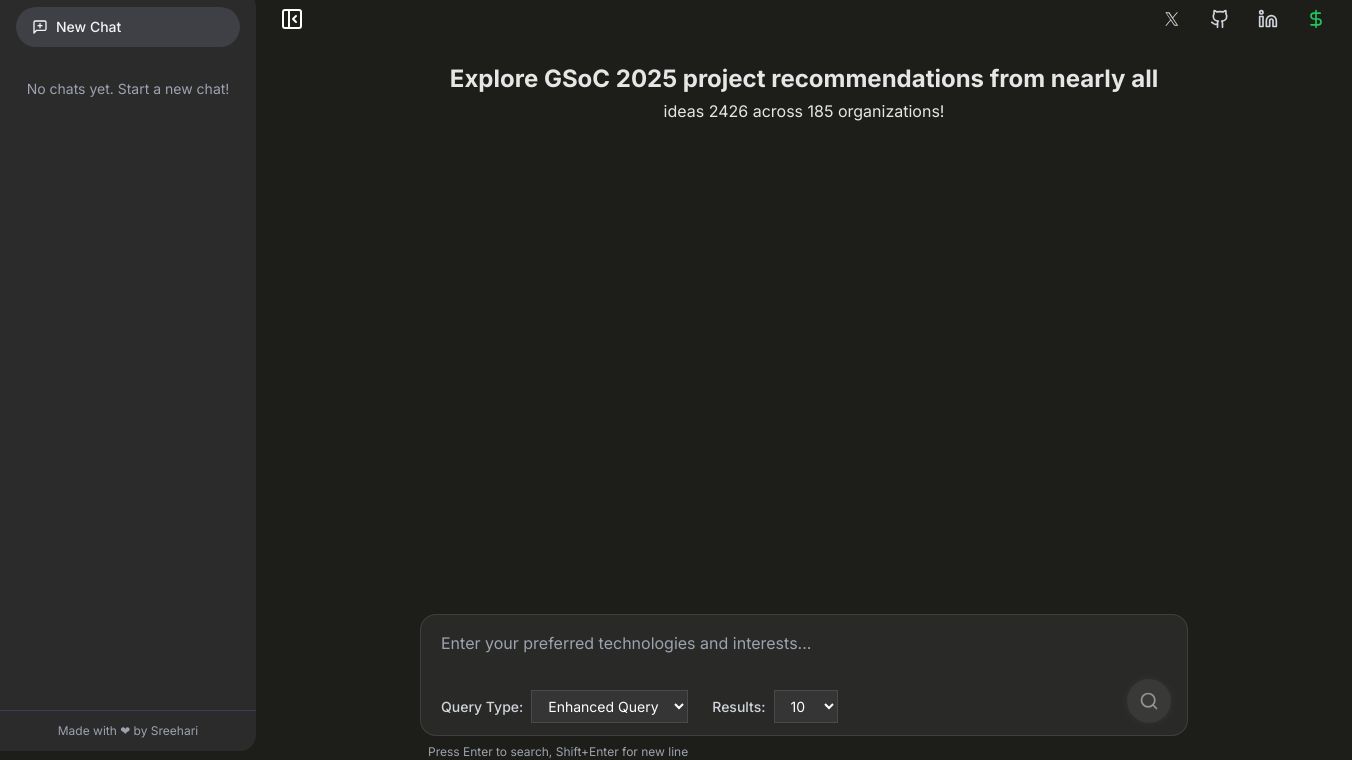Start a New Chat from the sidebar
This screenshot has height=760, width=1352.
[127, 27]
